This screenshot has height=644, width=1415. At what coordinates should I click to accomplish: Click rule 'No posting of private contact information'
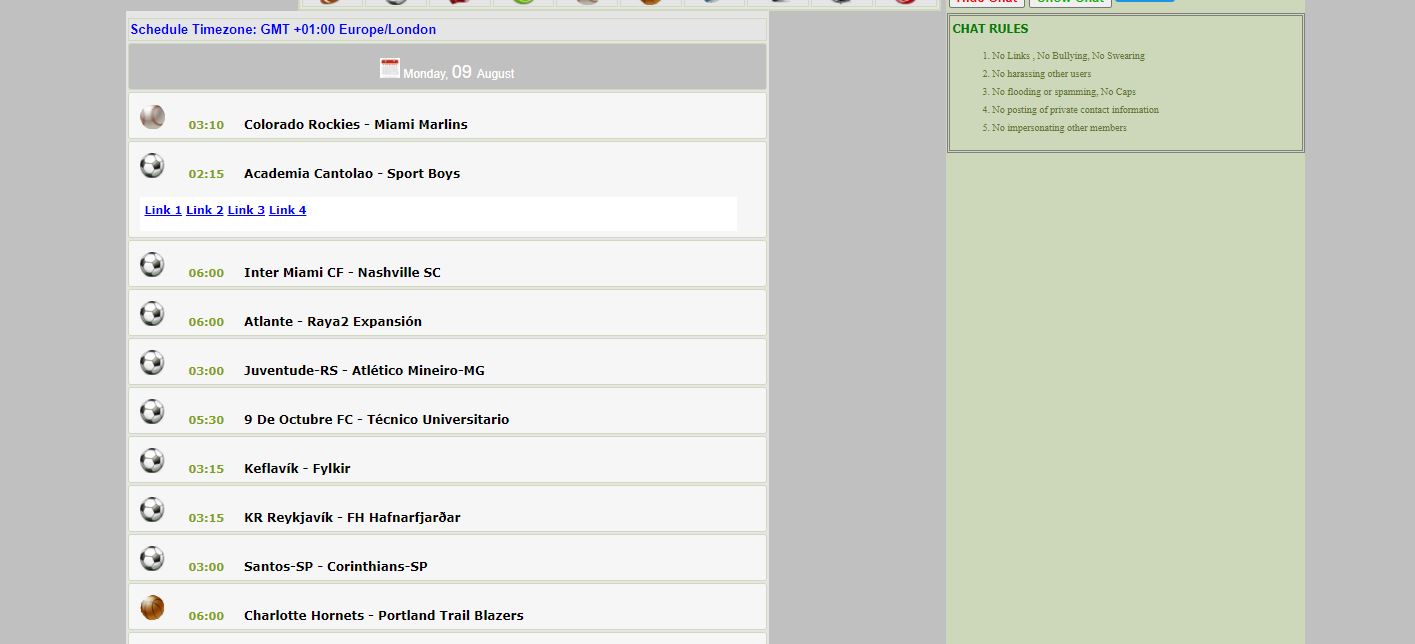1075,110
